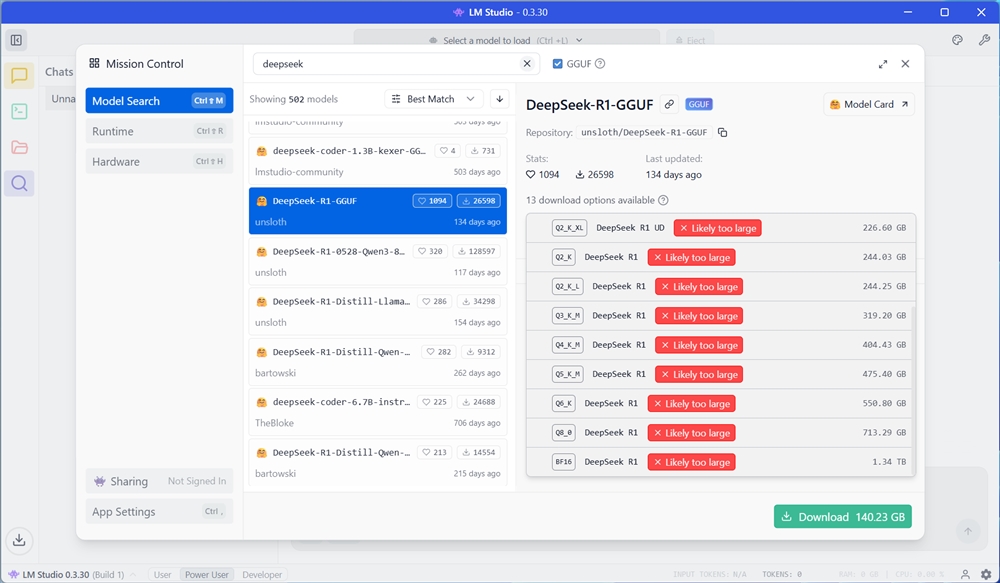
Task: Open Select a model to load dropdown
Action: tap(506, 40)
